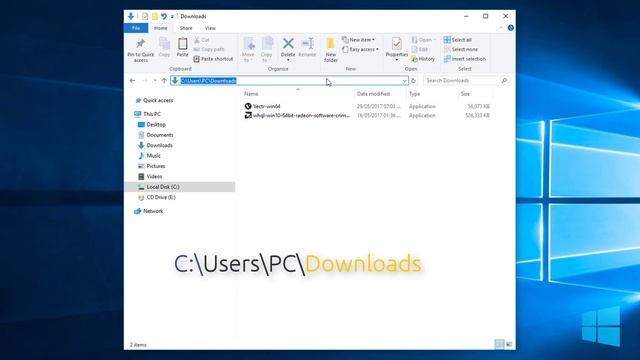Collapse the ribbon with chevron
Viewport: 640px width, 360px height.
click(501, 28)
